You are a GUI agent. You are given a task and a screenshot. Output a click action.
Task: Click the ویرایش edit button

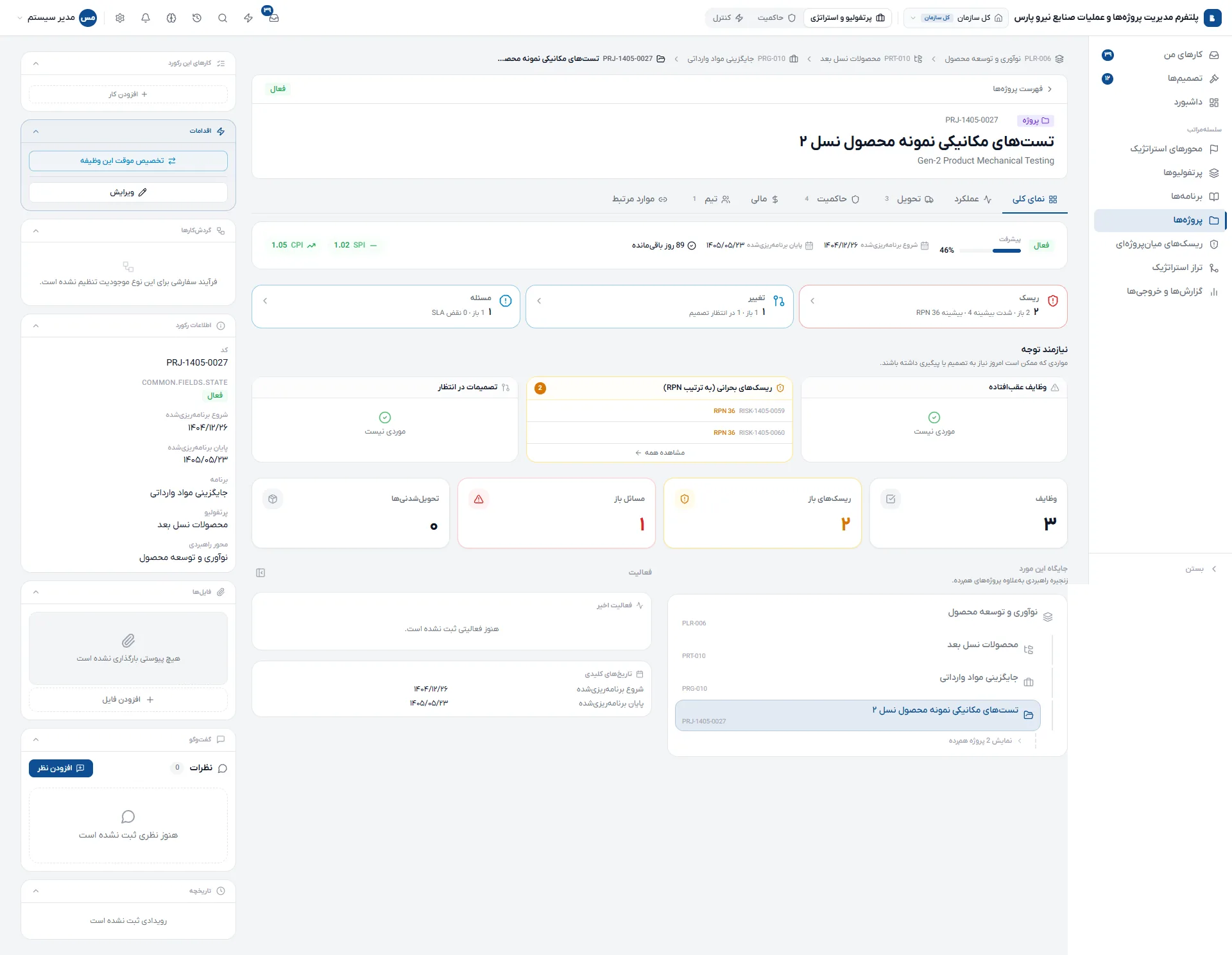click(128, 192)
